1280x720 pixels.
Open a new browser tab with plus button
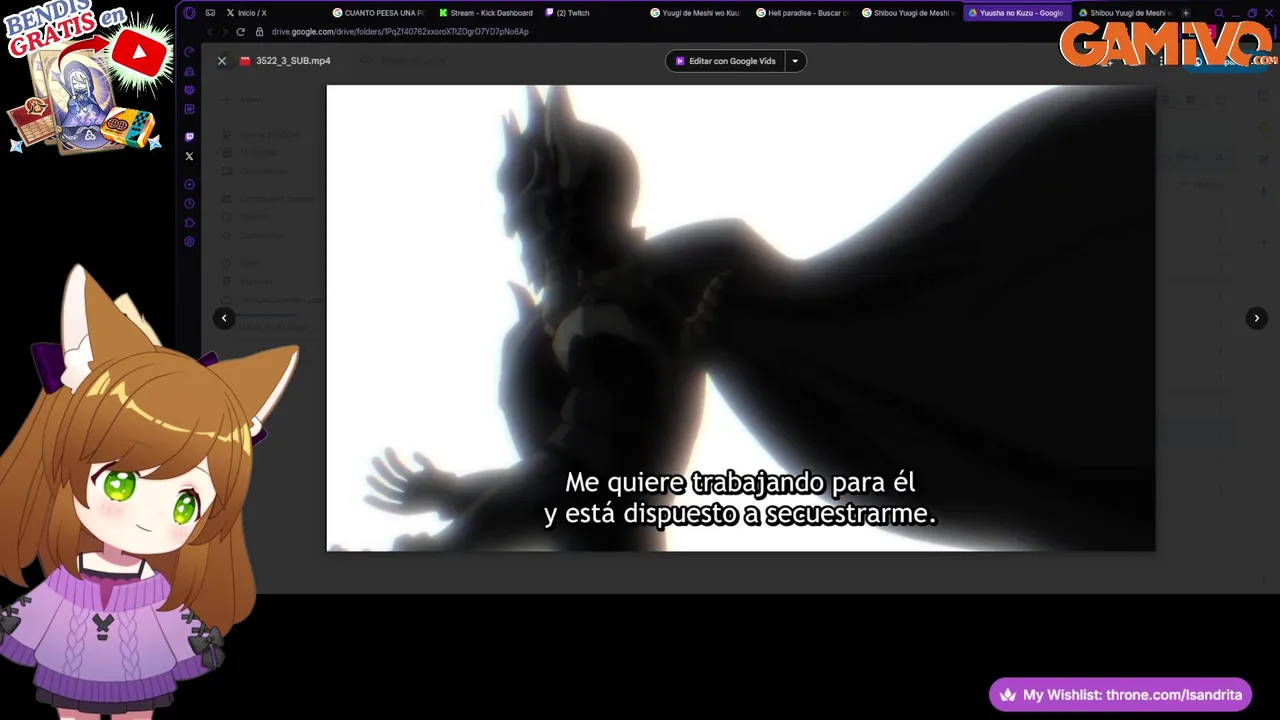(x=1186, y=13)
